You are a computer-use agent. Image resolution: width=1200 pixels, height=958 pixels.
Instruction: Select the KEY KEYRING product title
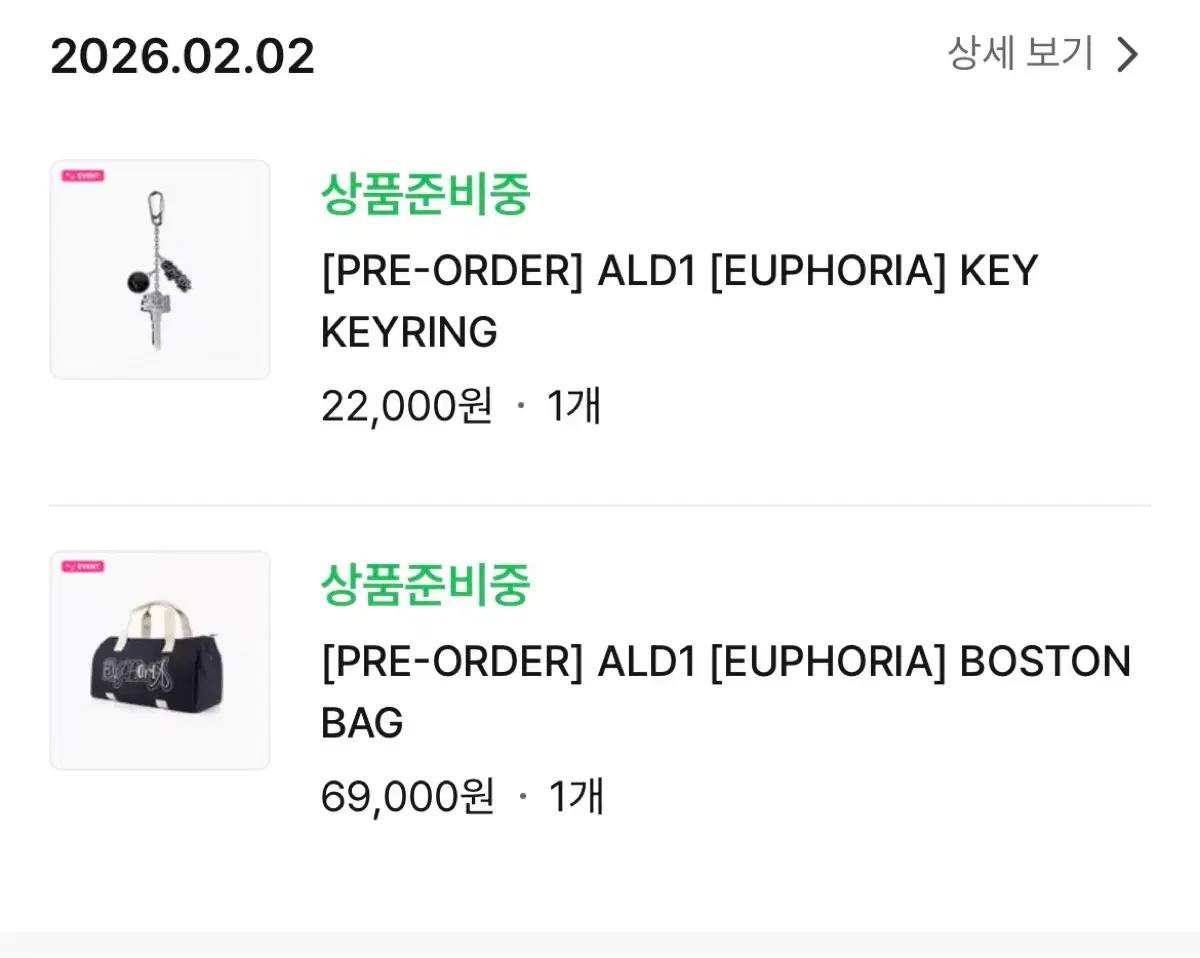coord(679,301)
